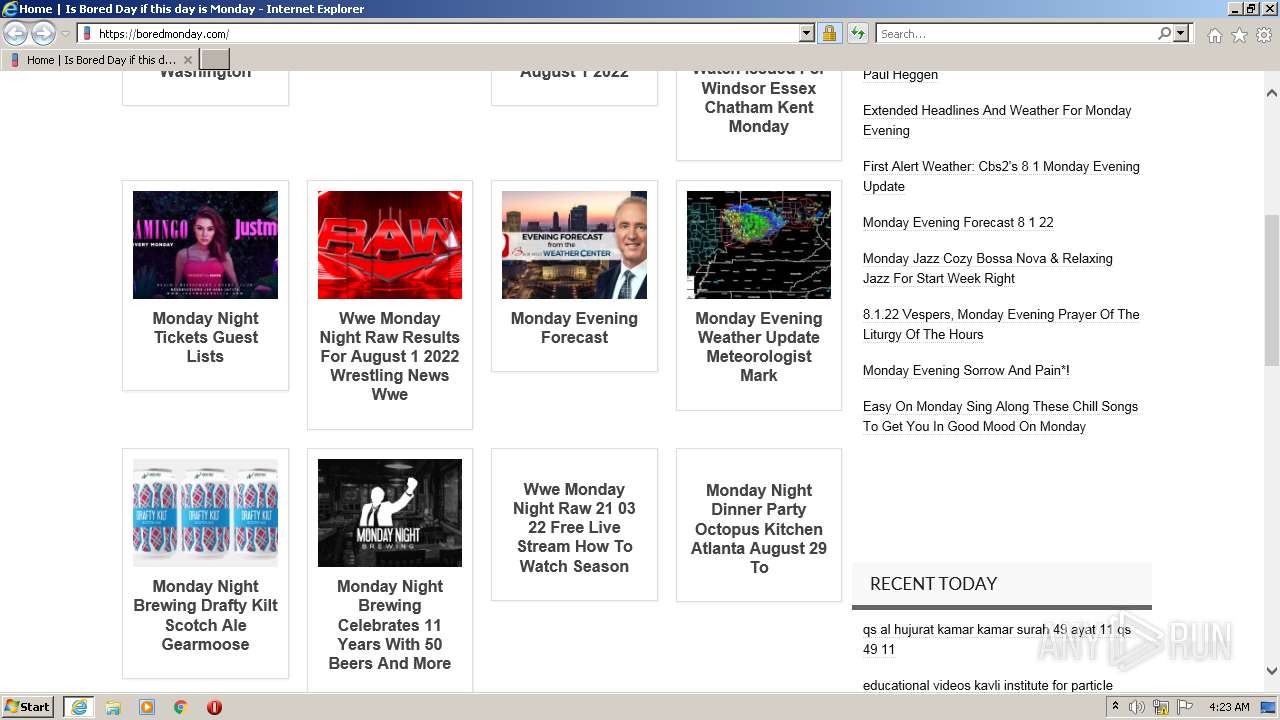This screenshot has height=720, width=1280.
Task: Open the Home icon in toolbar
Action: (1214, 35)
